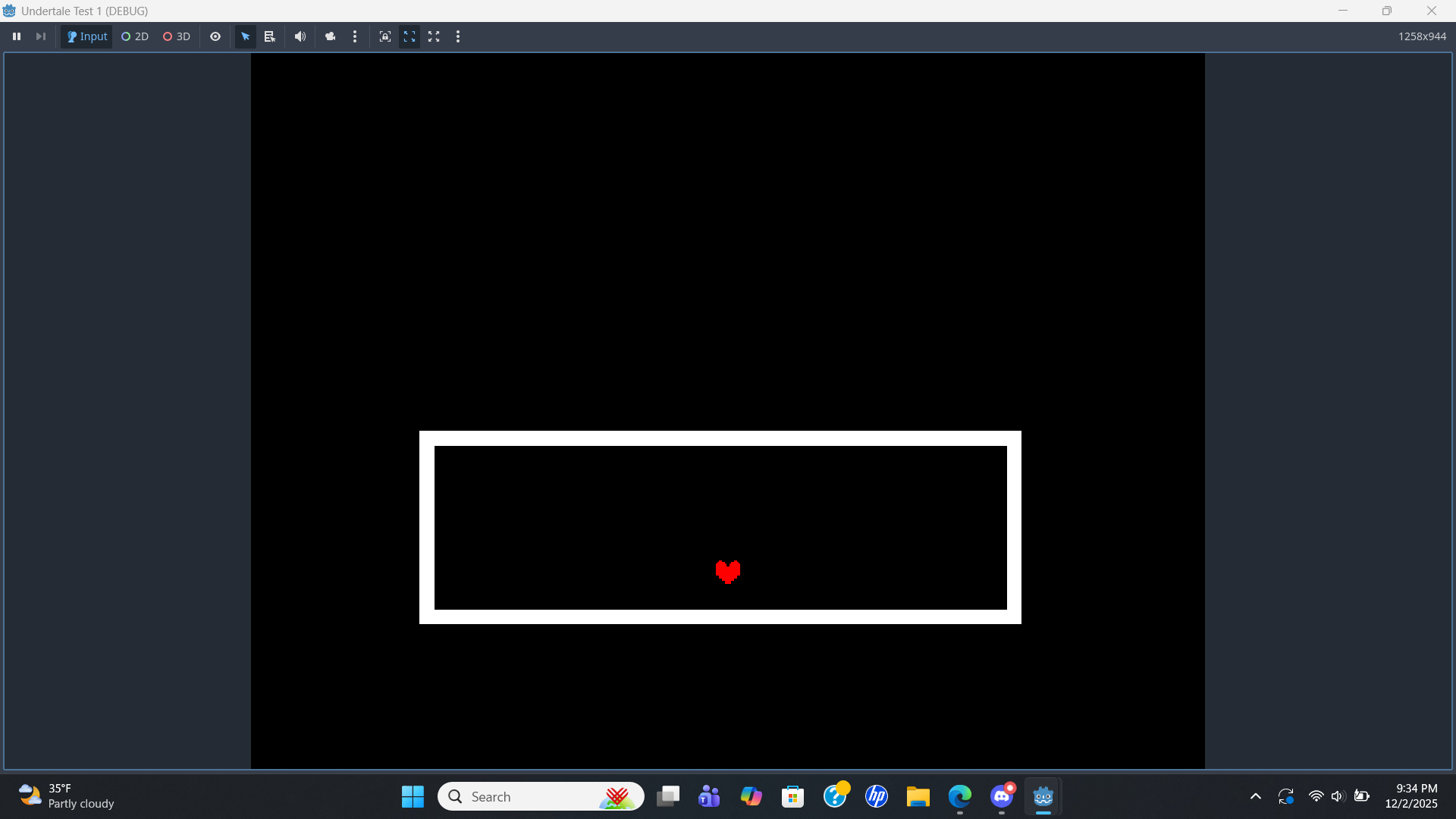Toggle the selection visibility eye icon

click(215, 36)
